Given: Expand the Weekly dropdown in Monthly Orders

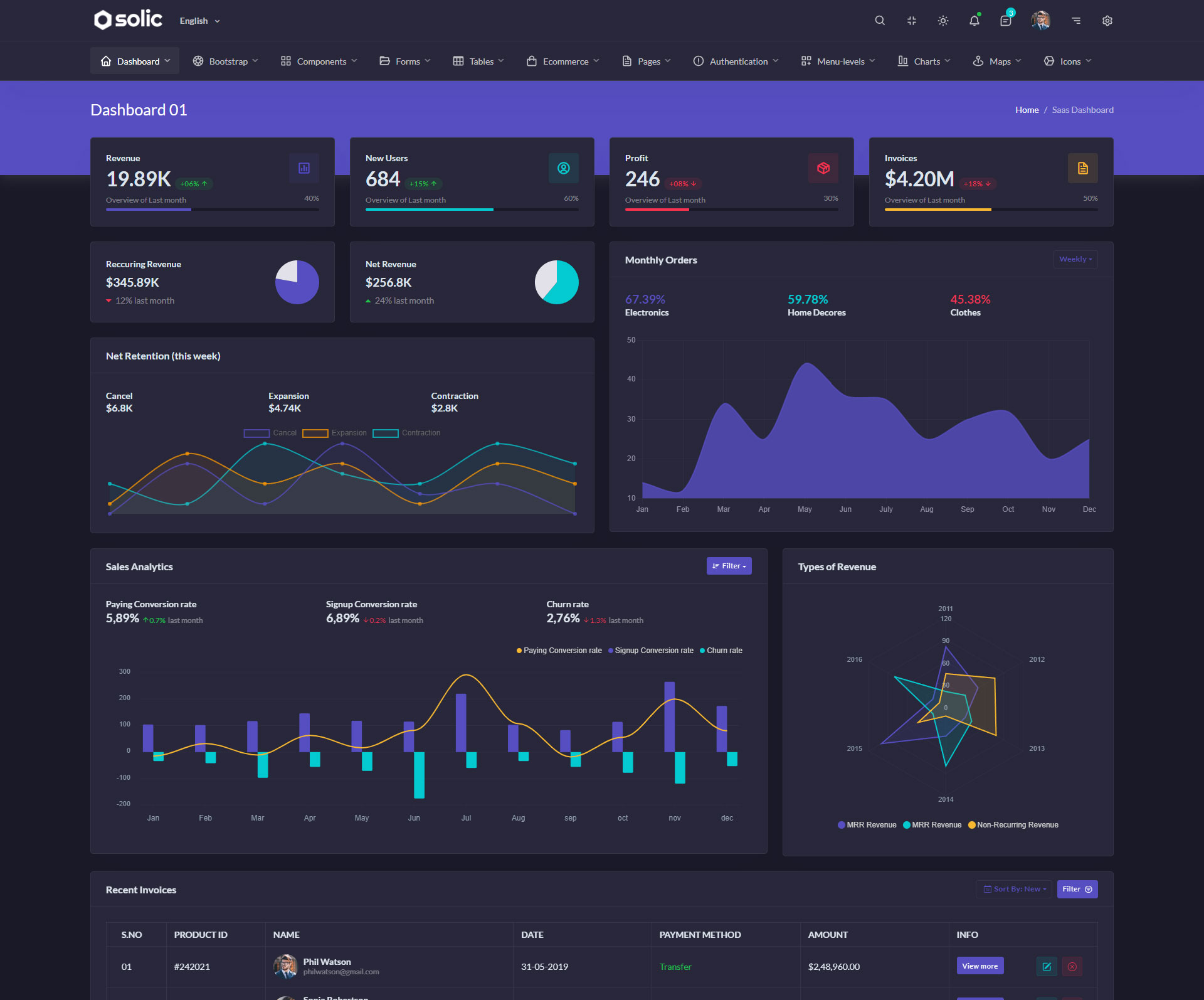Looking at the screenshot, I should 1075,259.
